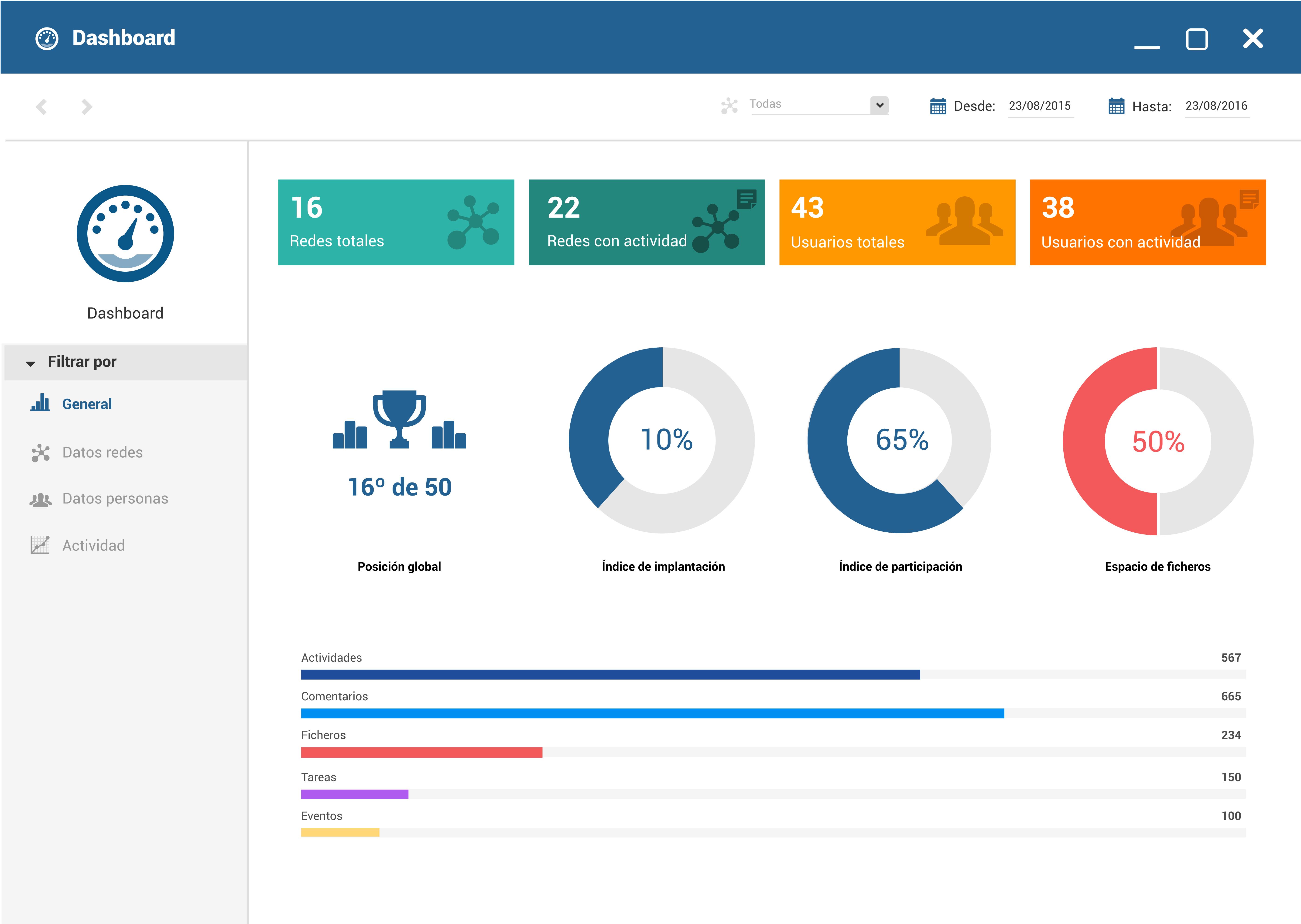Open the Todas network dropdown arrow
This screenshot has height=924, width=1301.
click(880, 105)
